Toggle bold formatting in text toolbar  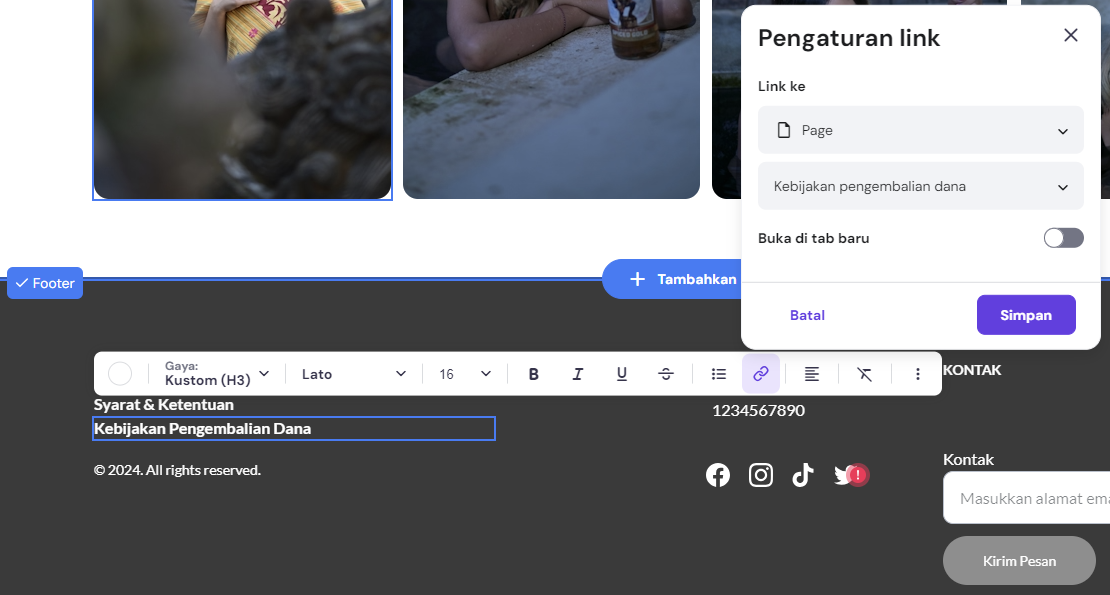tap(534, 374)
